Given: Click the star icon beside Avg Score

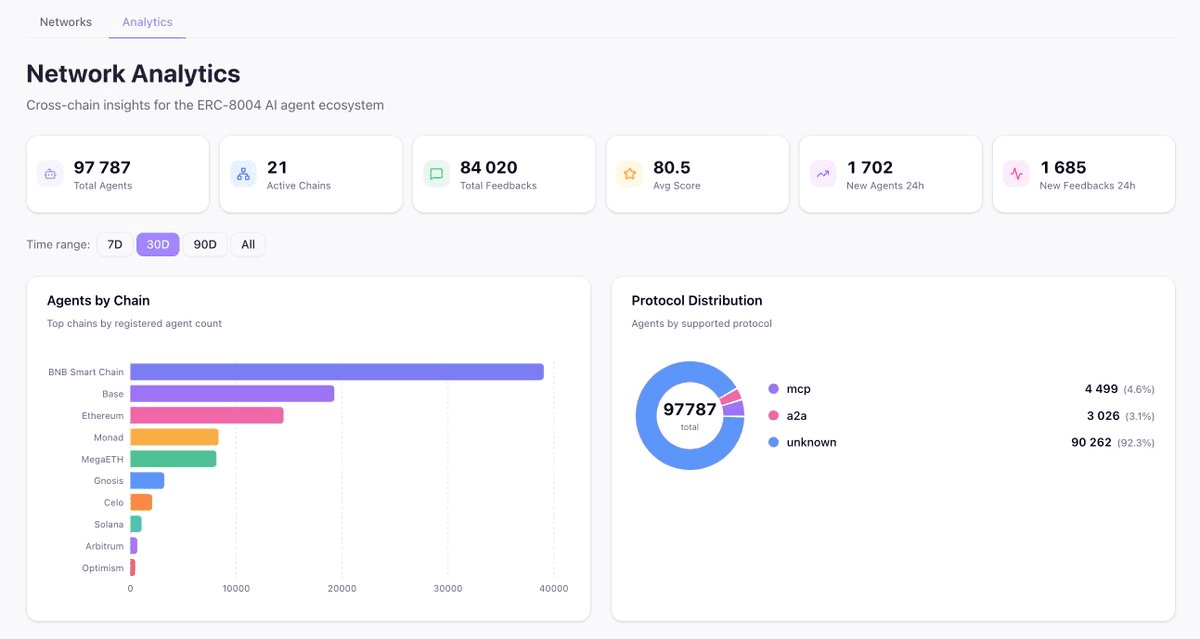Looking at the screenshot, I should (x=630, y=174).
